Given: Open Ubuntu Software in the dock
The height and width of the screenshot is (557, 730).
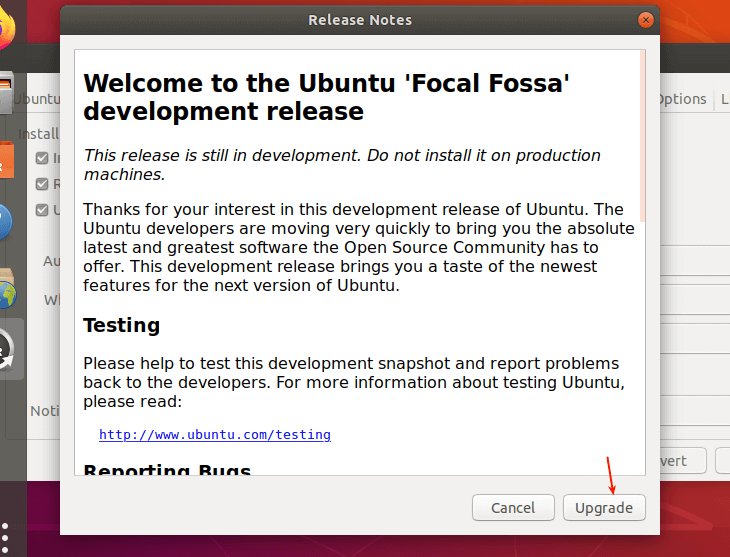Looking at the screenshot, I should click(x=7, y=160).
